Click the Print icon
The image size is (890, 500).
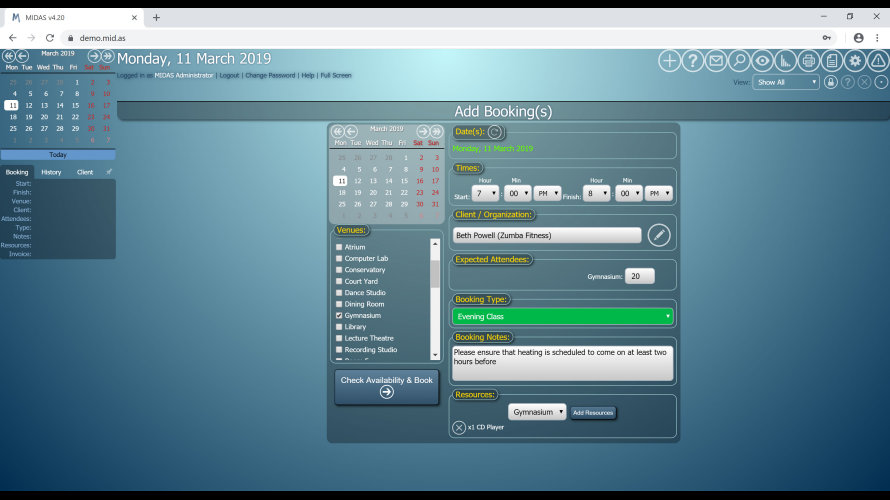pos(809,61)
